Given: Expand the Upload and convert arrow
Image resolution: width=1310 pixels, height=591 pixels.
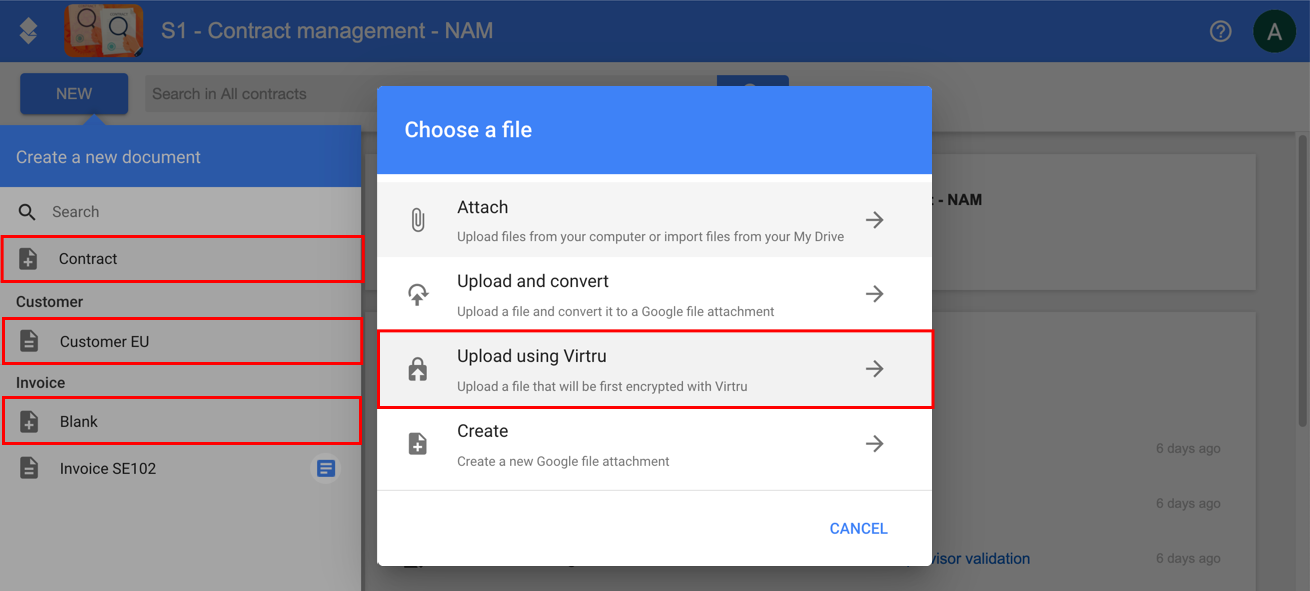Looking at the screenshot, I should (x=875, y=294).
